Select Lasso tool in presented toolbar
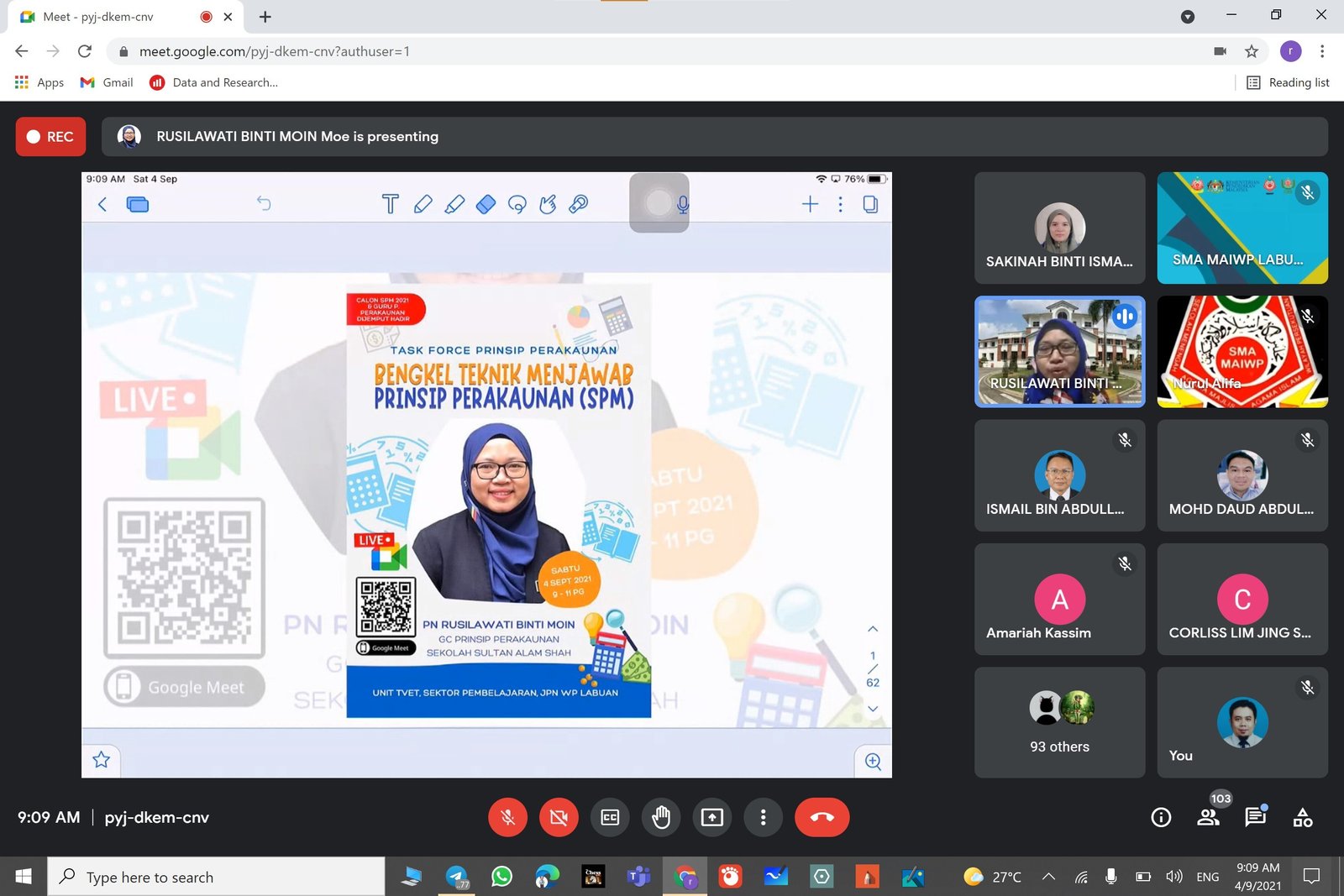The width and height of the screenshot is (1344, 896). coord(517,204)
